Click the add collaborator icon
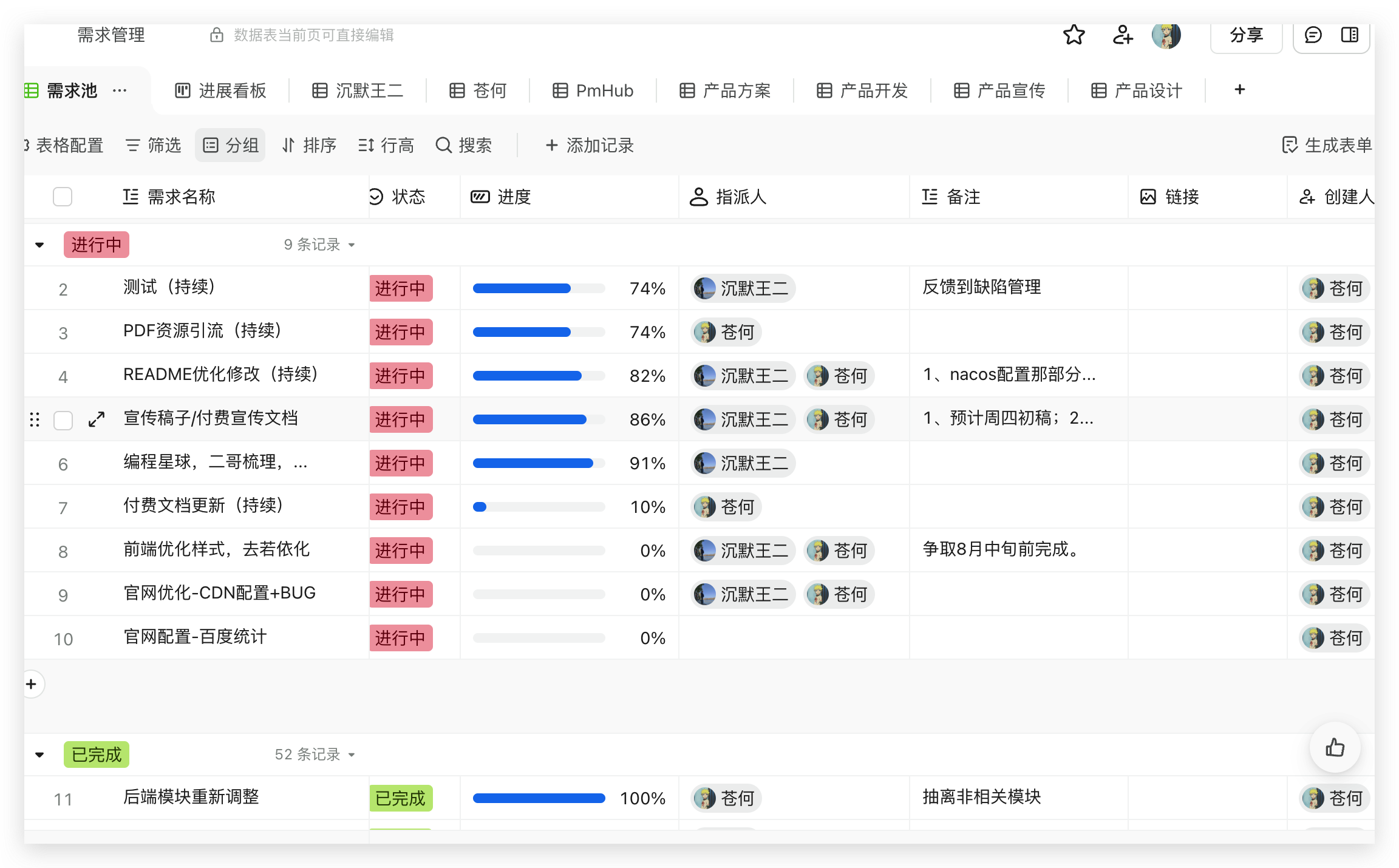 click(1122, 35)
